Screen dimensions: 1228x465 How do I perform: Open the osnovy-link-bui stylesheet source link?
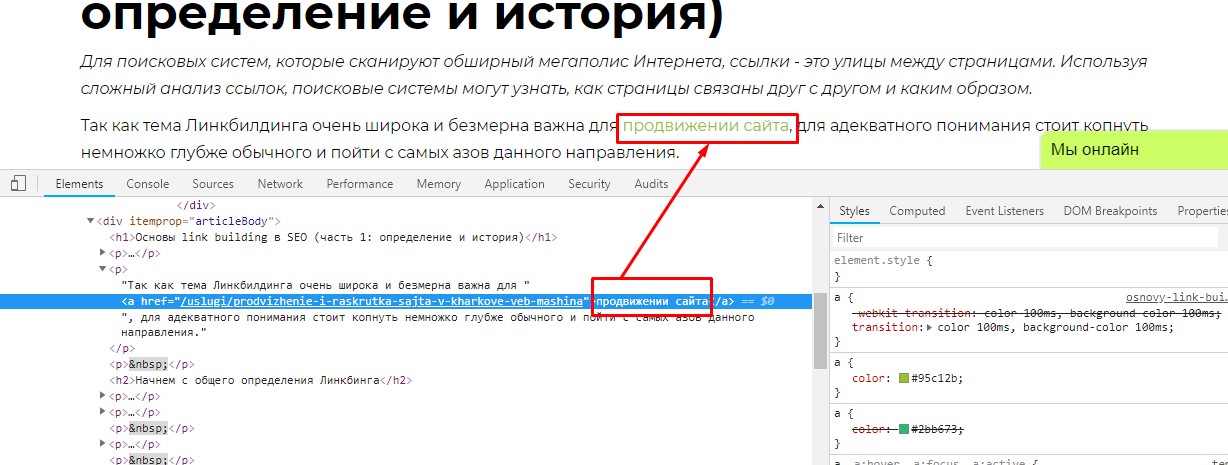point(1176,297)
